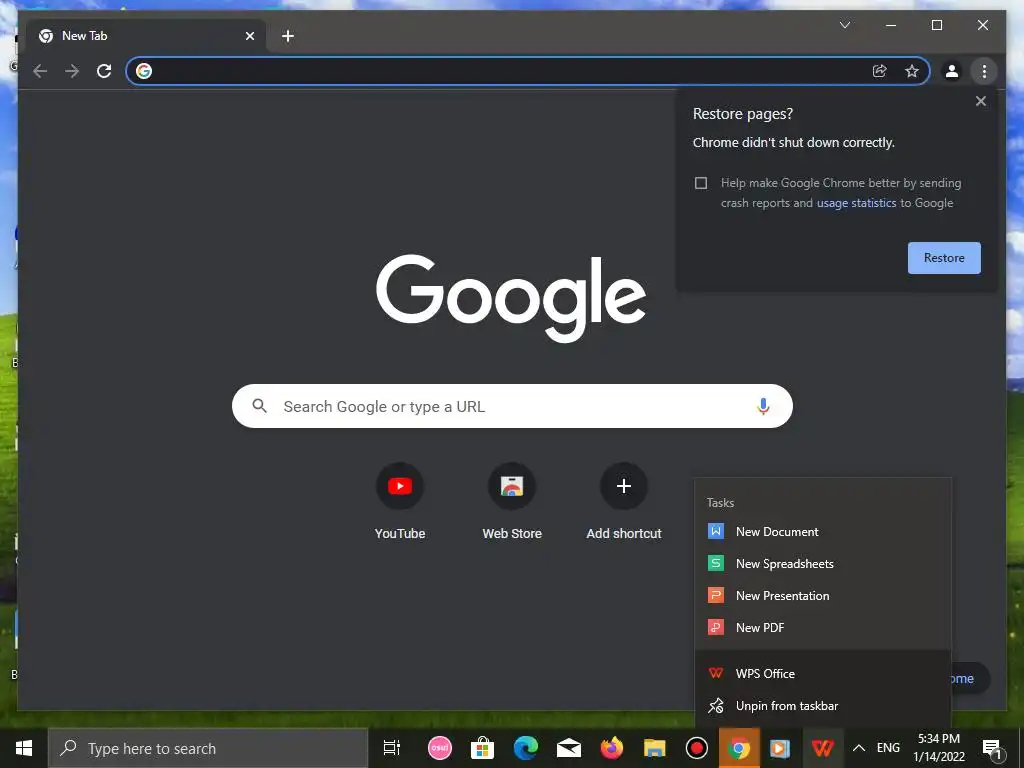Open the Mail app from taskbar

(x=568, y=748)
